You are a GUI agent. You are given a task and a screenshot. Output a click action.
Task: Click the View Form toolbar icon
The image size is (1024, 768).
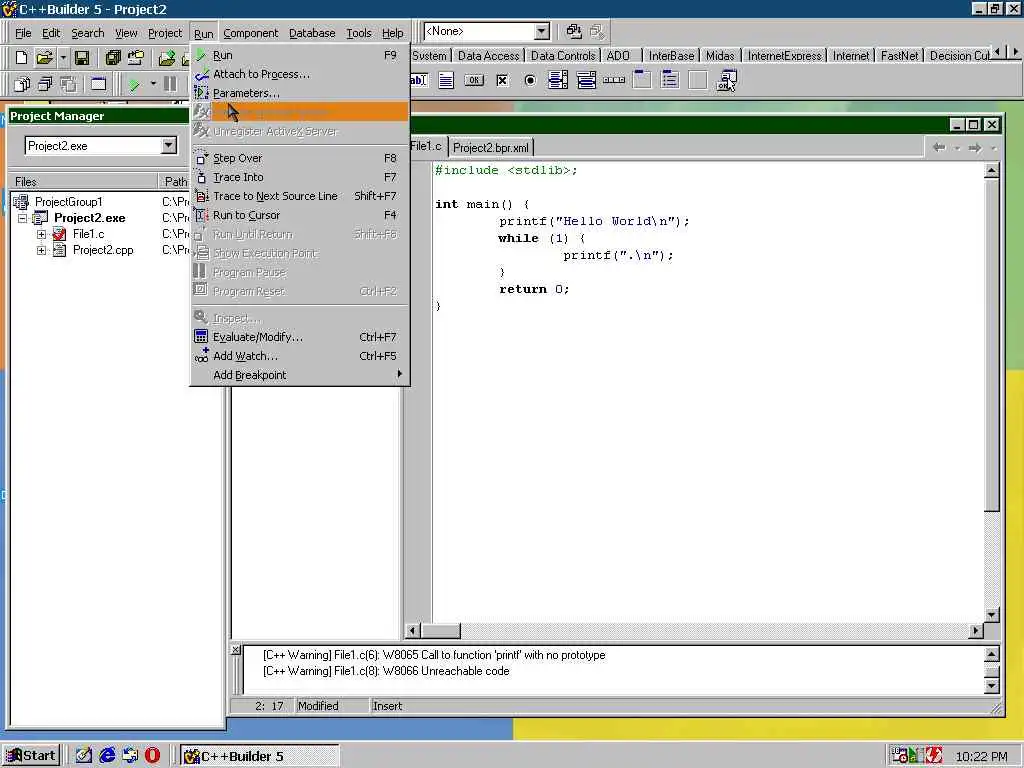(x=45, y=84)
